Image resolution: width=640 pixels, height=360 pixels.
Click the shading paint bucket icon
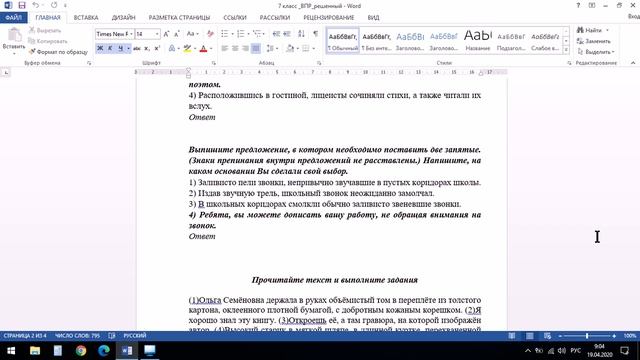click(290, 49)
